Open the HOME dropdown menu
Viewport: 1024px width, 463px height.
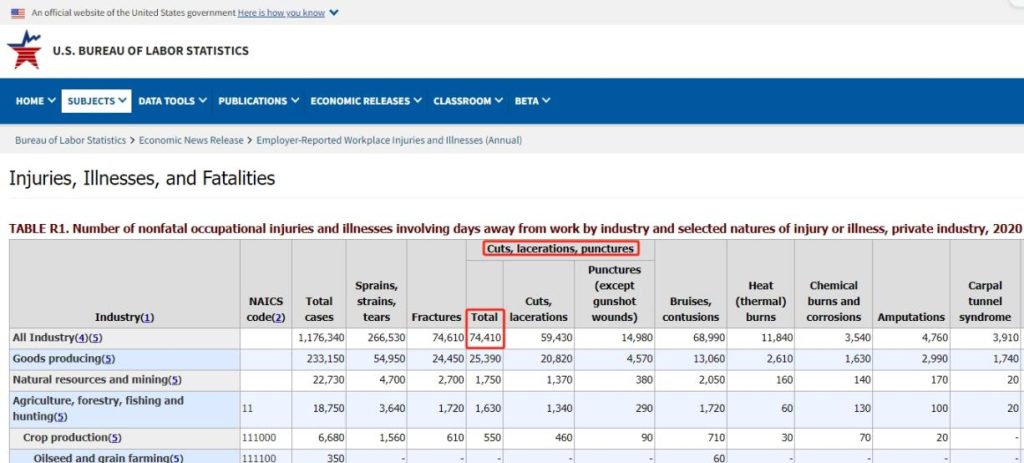tap(35, 101)
